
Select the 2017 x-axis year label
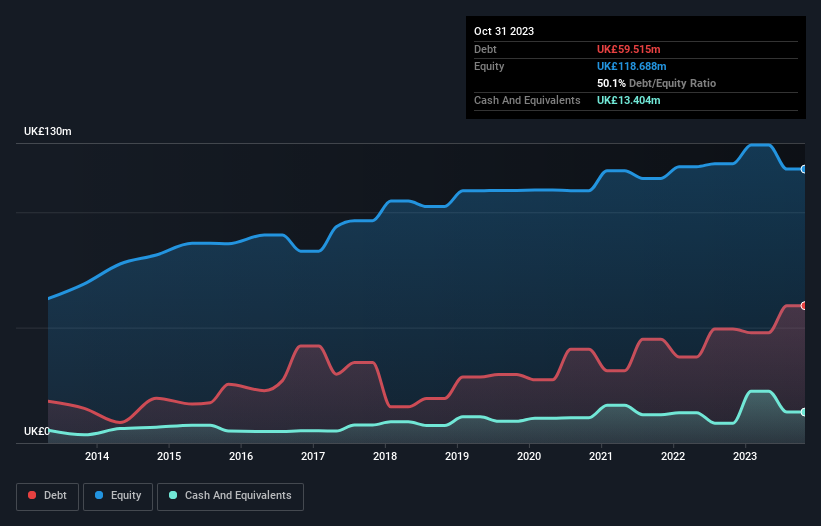(313, 457)
